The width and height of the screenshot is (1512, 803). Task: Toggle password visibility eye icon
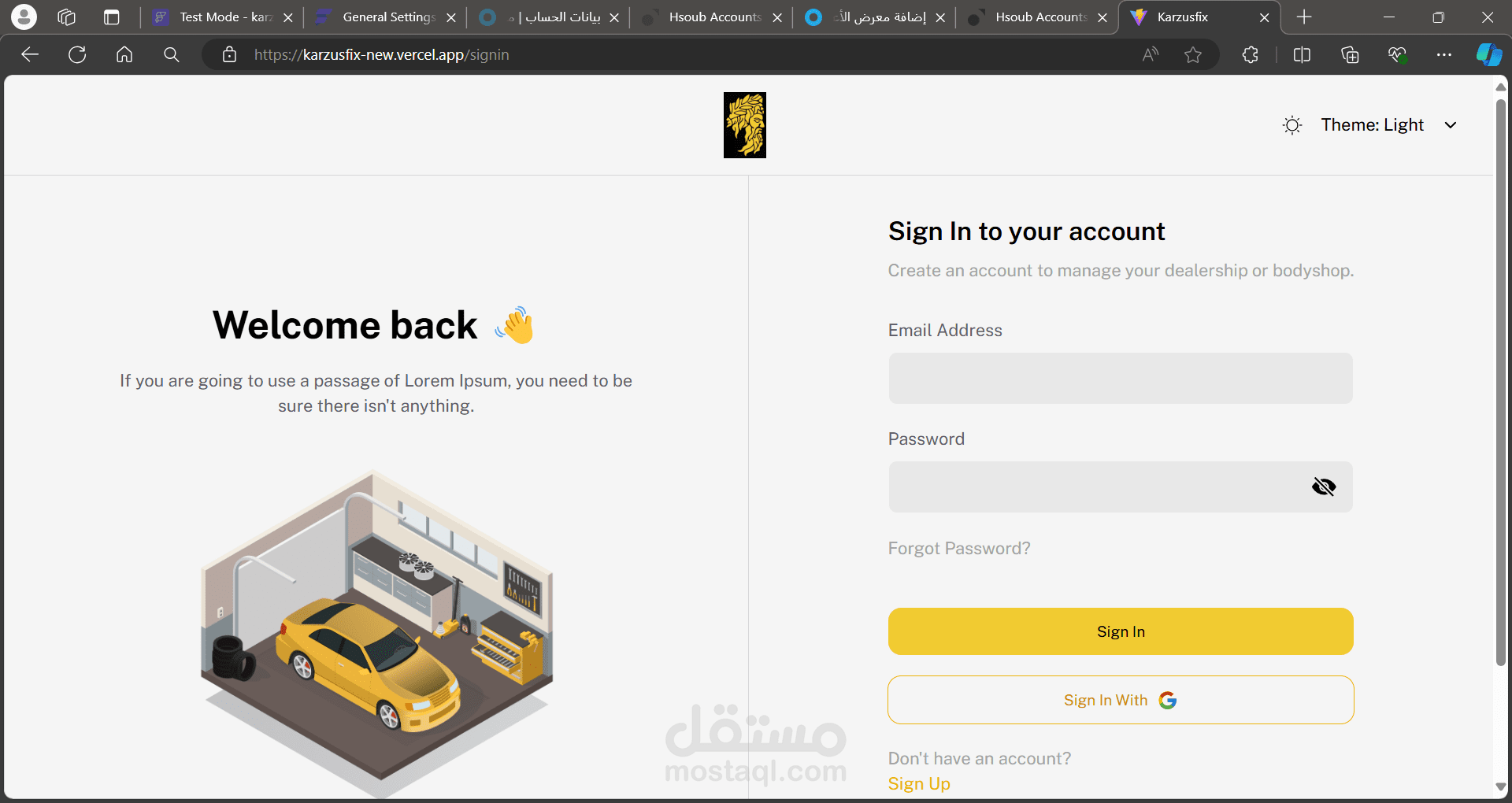1324,487
